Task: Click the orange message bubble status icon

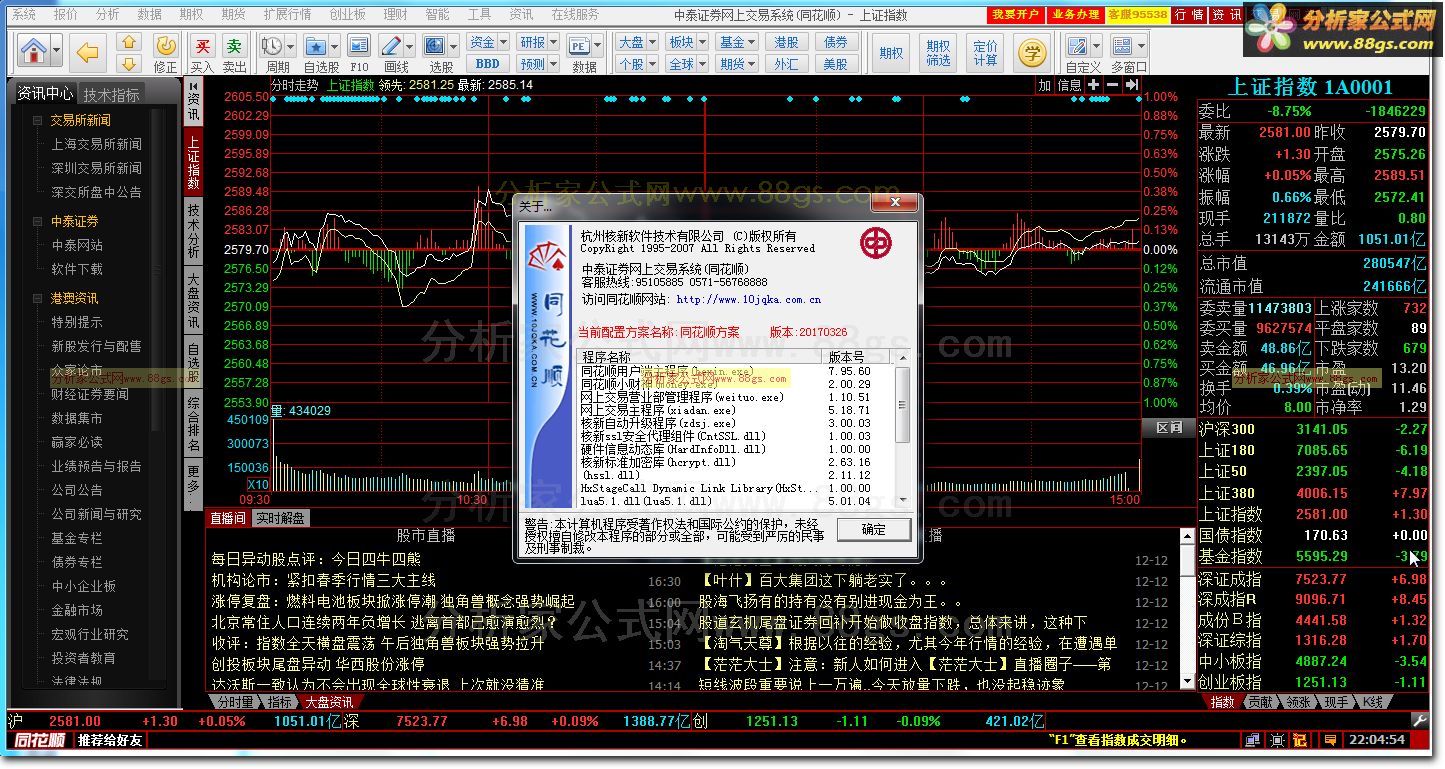Action: point(1330,740)
